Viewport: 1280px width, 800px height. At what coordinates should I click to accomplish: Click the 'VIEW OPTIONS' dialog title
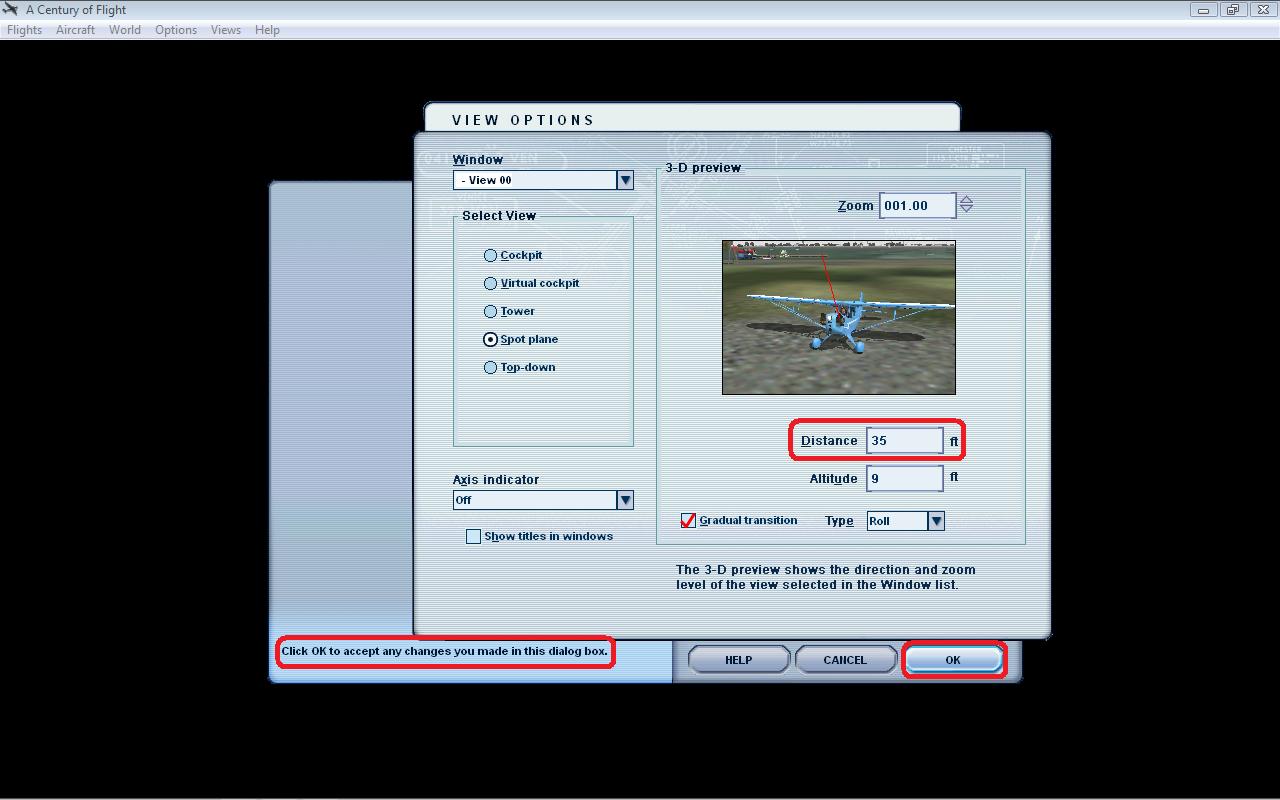click(523, 120)
